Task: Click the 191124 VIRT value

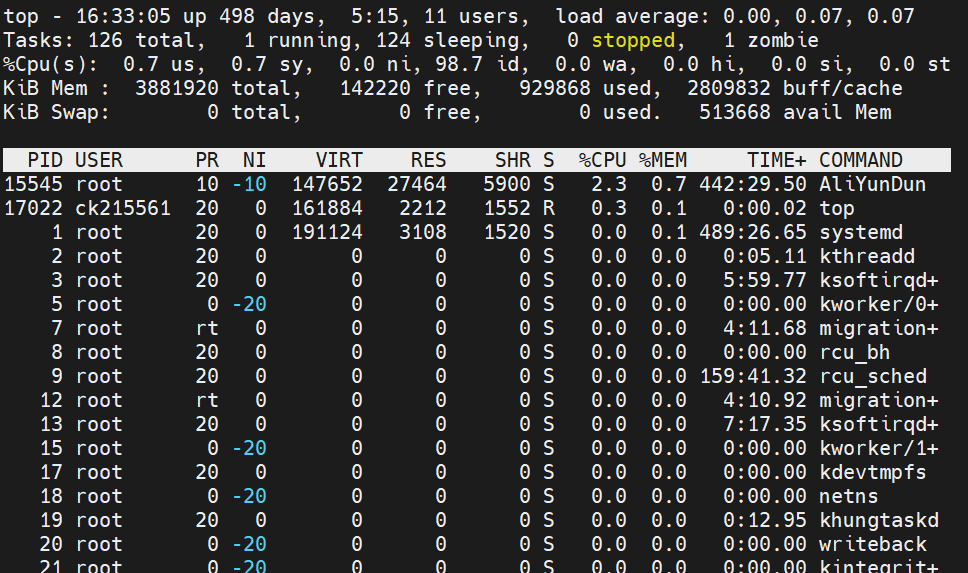Action: [327, 232]
